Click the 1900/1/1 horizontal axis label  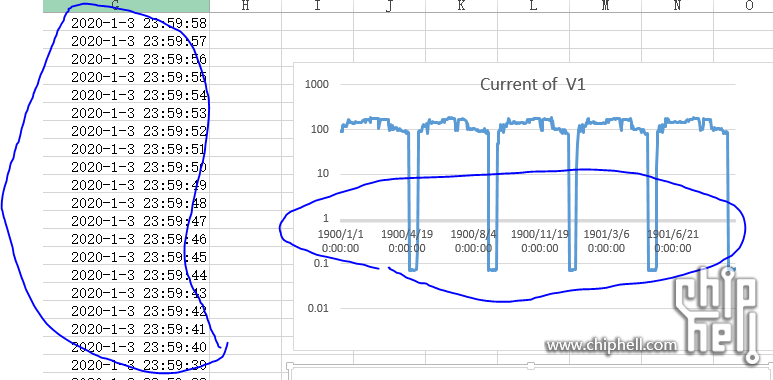point(340,241)
